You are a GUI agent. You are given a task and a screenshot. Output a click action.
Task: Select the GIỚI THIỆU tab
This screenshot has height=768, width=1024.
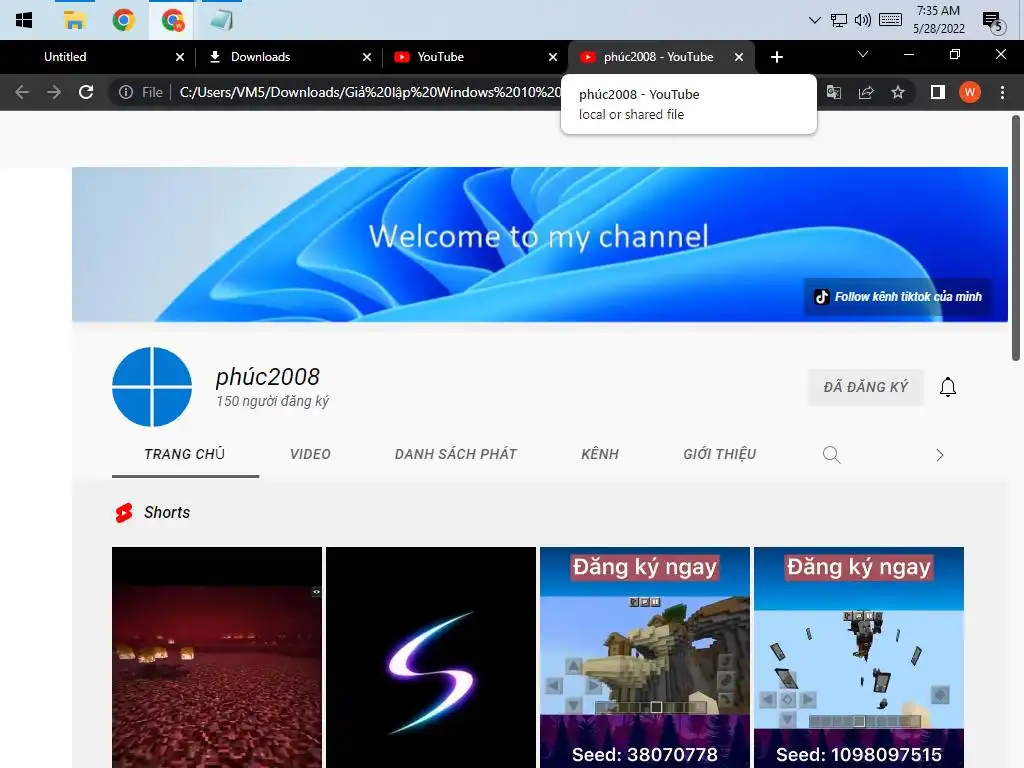point(720,454)
